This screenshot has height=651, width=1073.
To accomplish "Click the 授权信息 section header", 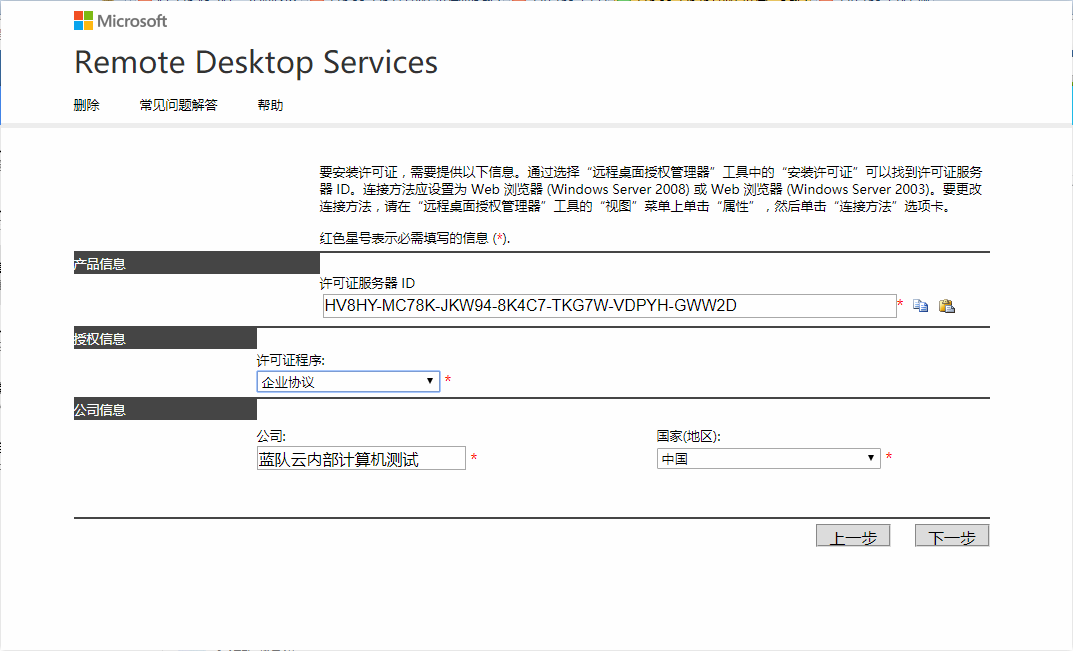I will (x=100, y=339).
